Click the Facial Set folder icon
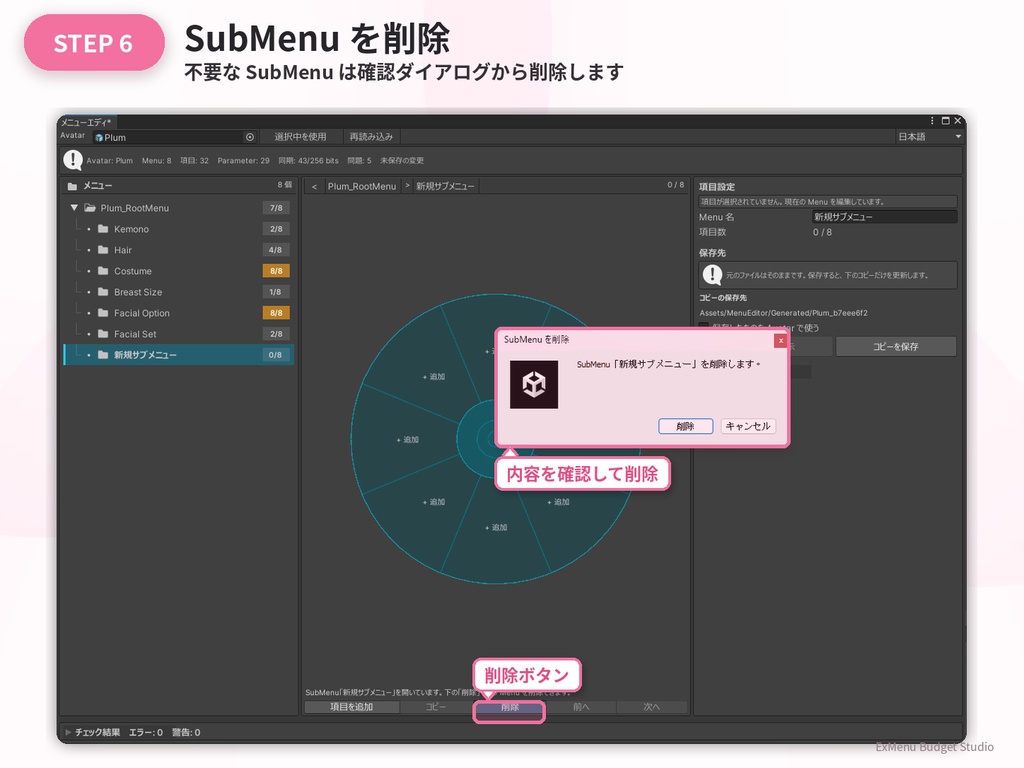The width and height of the screenshot is (1024, 768). (x=103, y=334)
